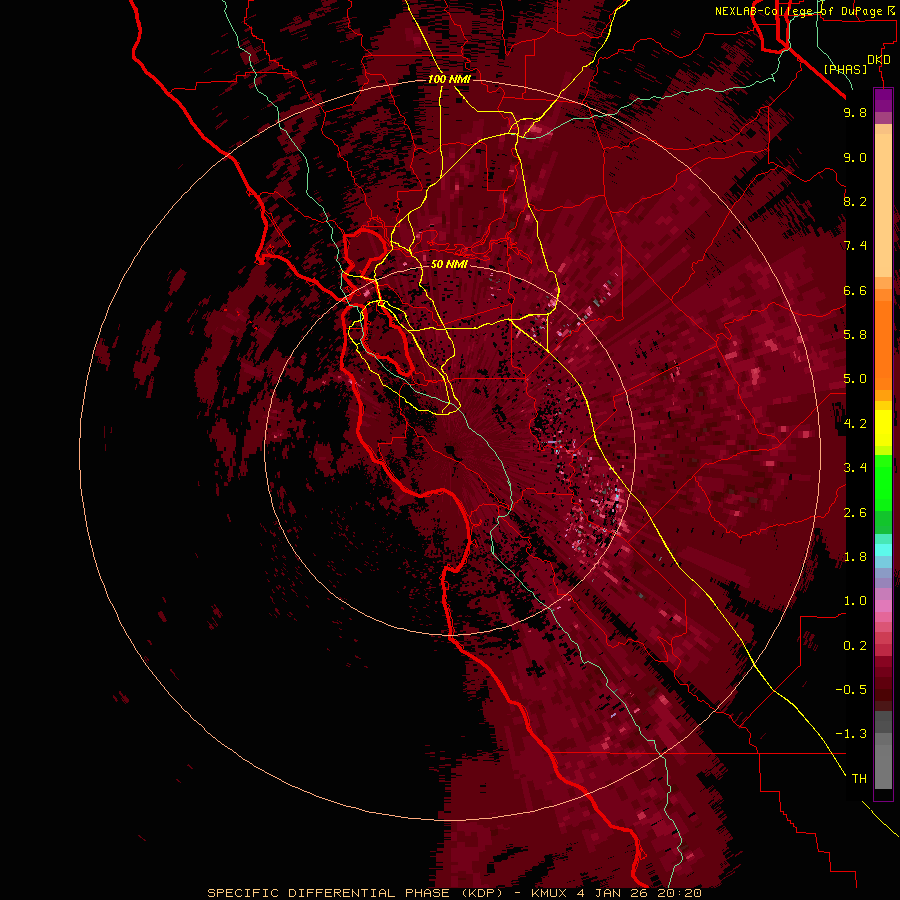Click the 9.0 value on the color scale
Screen dimensions: 900x900
855,158
